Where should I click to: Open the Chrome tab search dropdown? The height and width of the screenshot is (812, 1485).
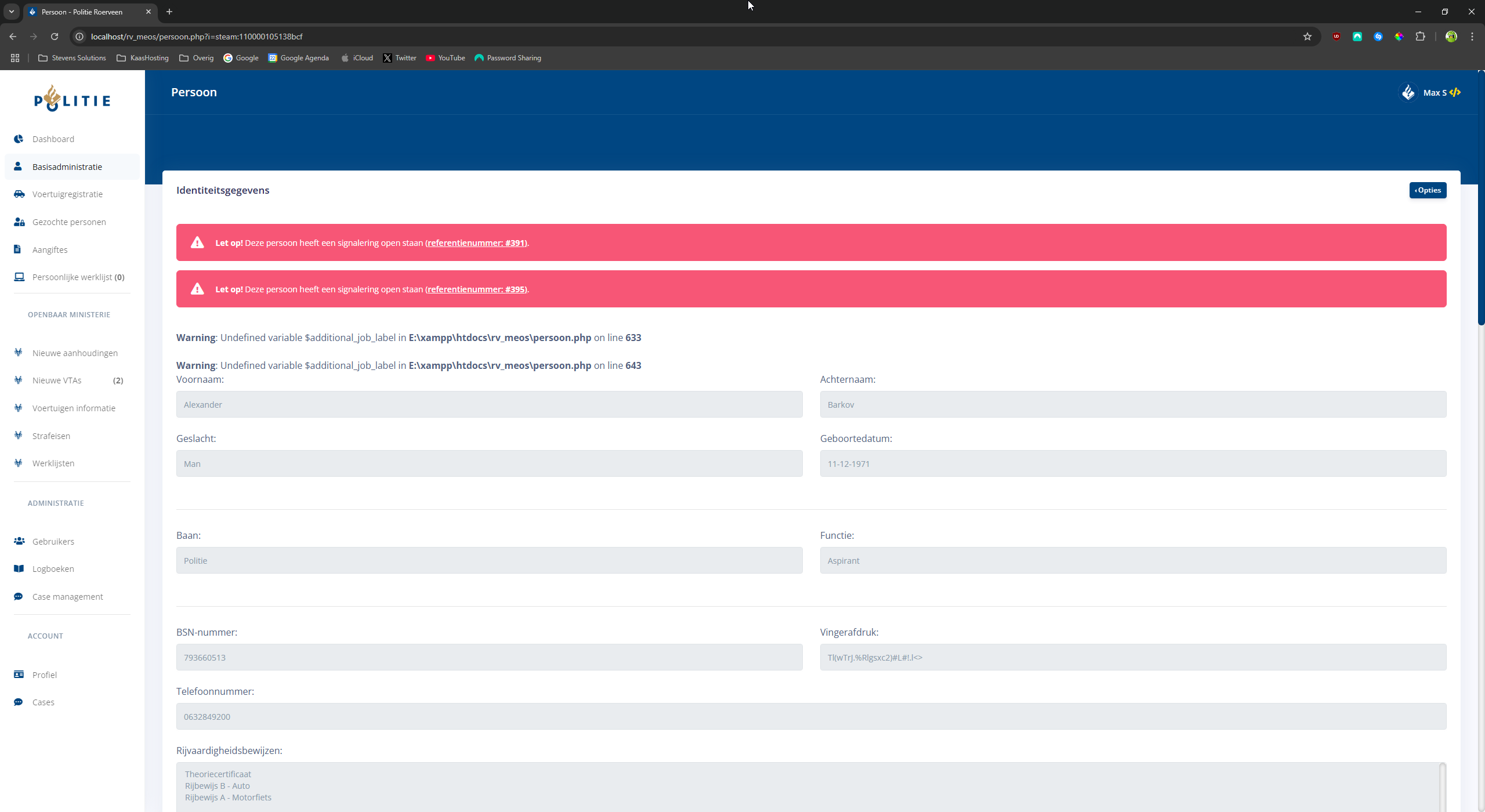point(12,12)
